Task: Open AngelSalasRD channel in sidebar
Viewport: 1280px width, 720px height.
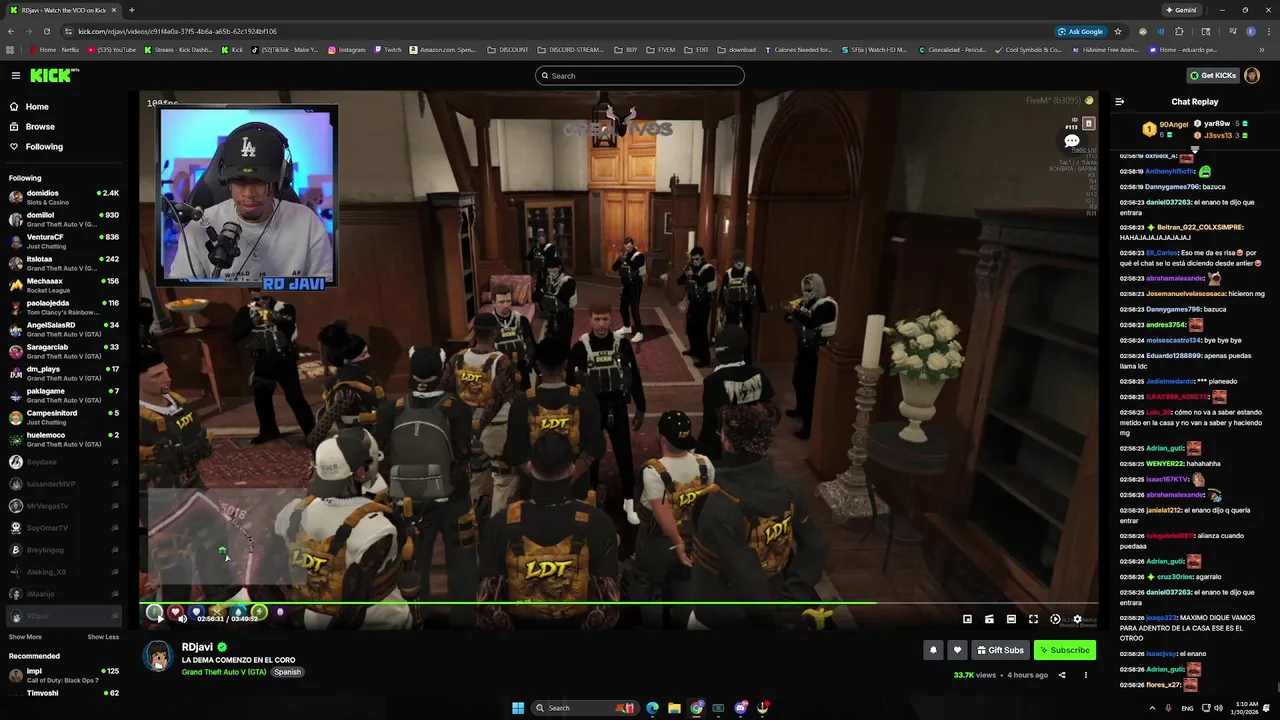Action: pyautogui.click(x=64, y=329)
